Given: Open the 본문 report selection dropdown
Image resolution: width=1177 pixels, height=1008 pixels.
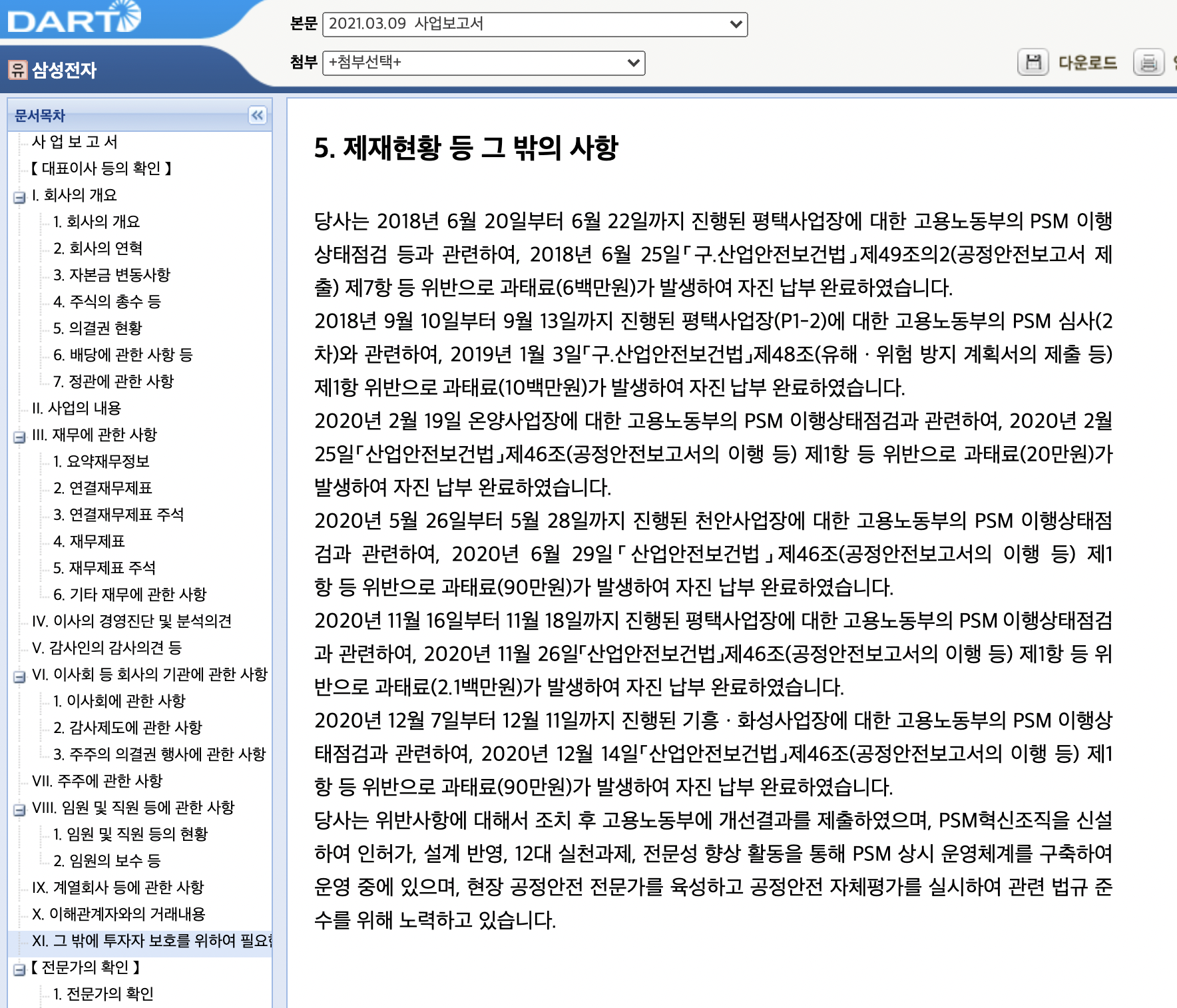Looking at the screenshot, I should [535, 24].
